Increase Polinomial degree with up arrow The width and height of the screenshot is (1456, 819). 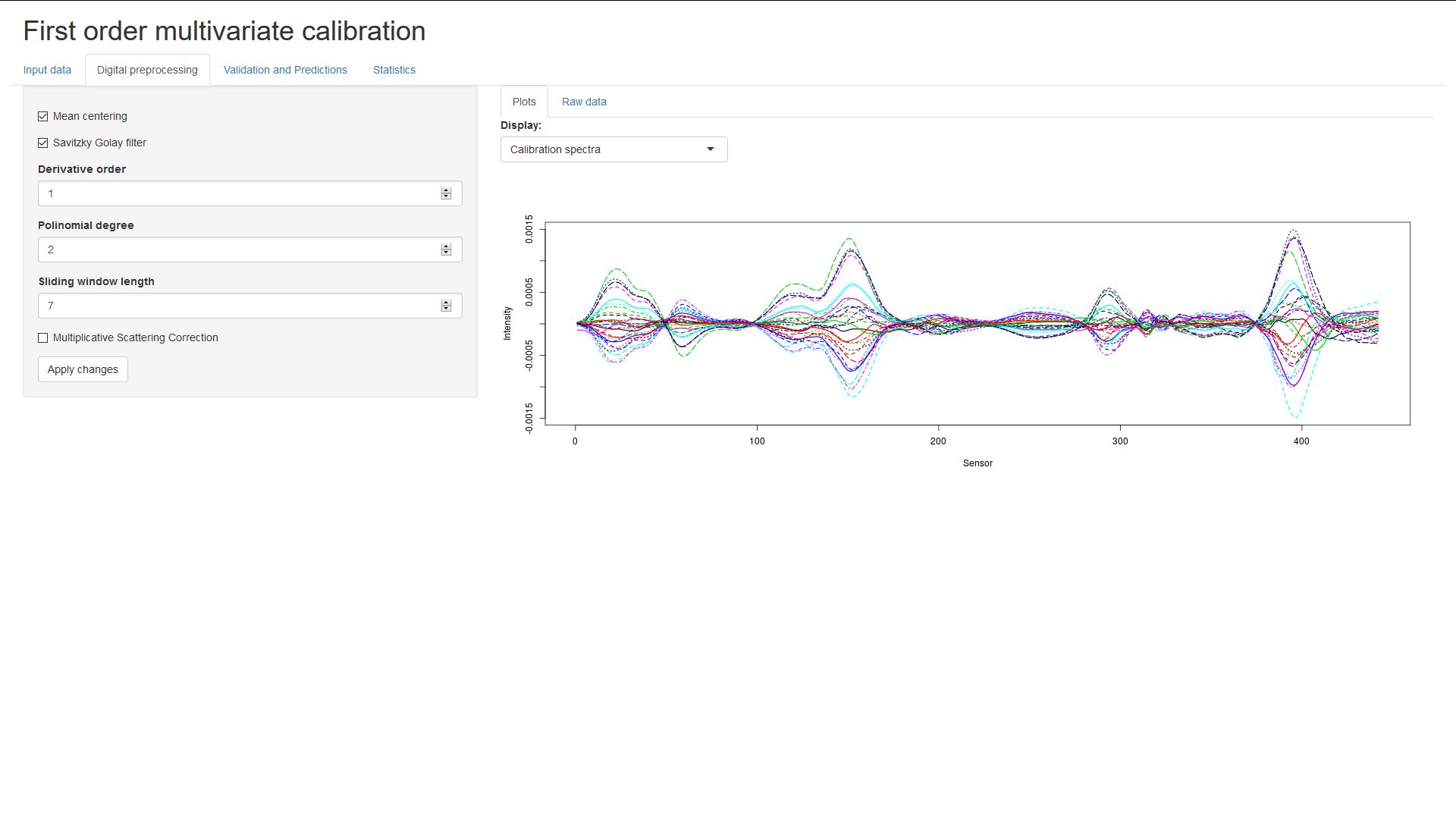pos(446,246)
